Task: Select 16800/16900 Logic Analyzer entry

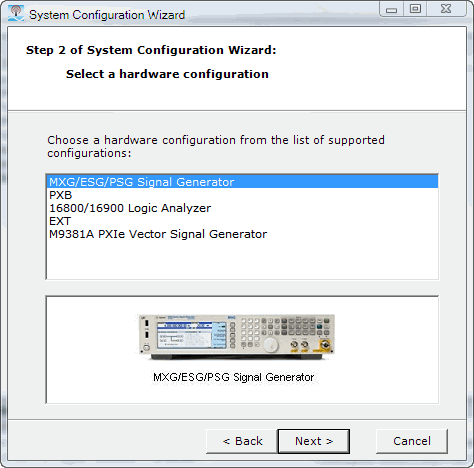Action: tap(242, 208)
